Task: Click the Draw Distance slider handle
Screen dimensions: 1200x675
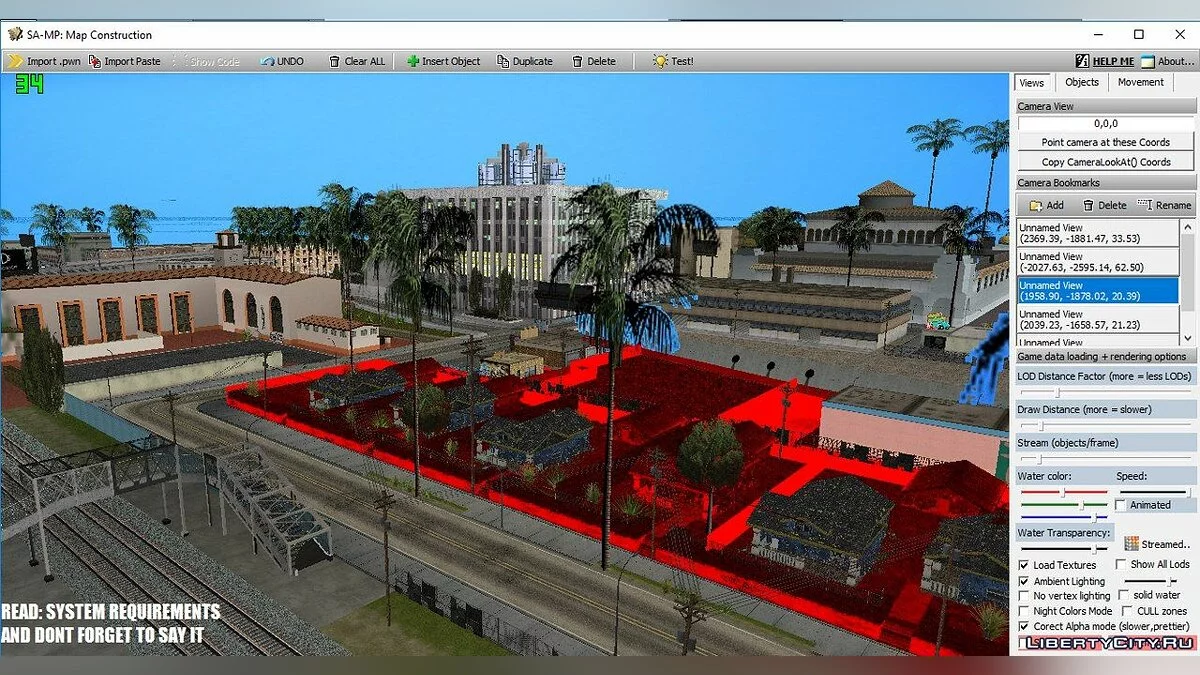Action: 1041,426
